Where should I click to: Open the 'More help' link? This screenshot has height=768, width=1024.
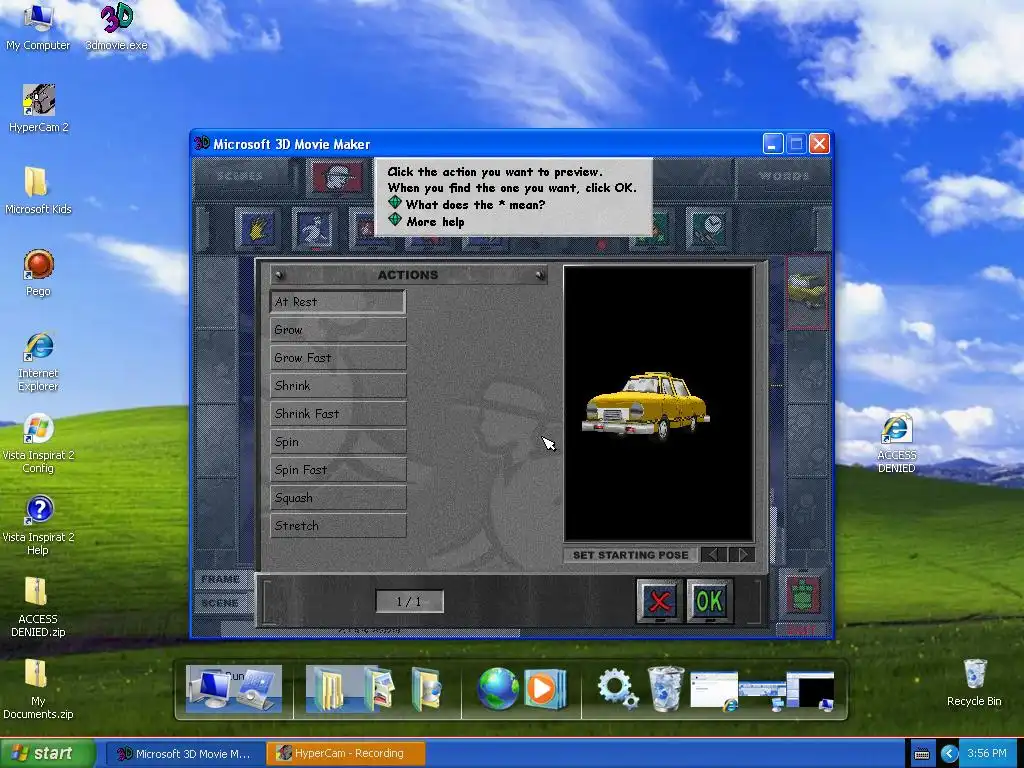[x=436, y=222]
